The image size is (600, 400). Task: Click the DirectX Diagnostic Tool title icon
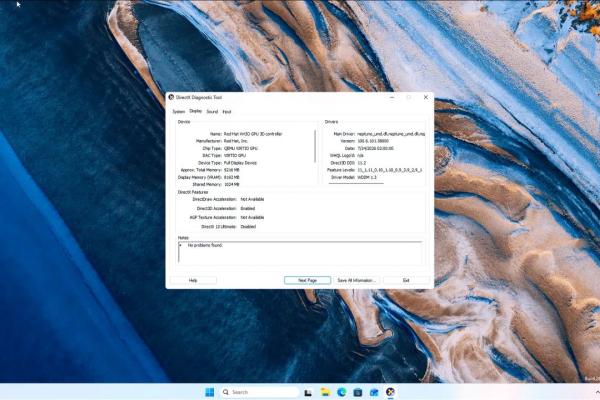pos(171,97)
